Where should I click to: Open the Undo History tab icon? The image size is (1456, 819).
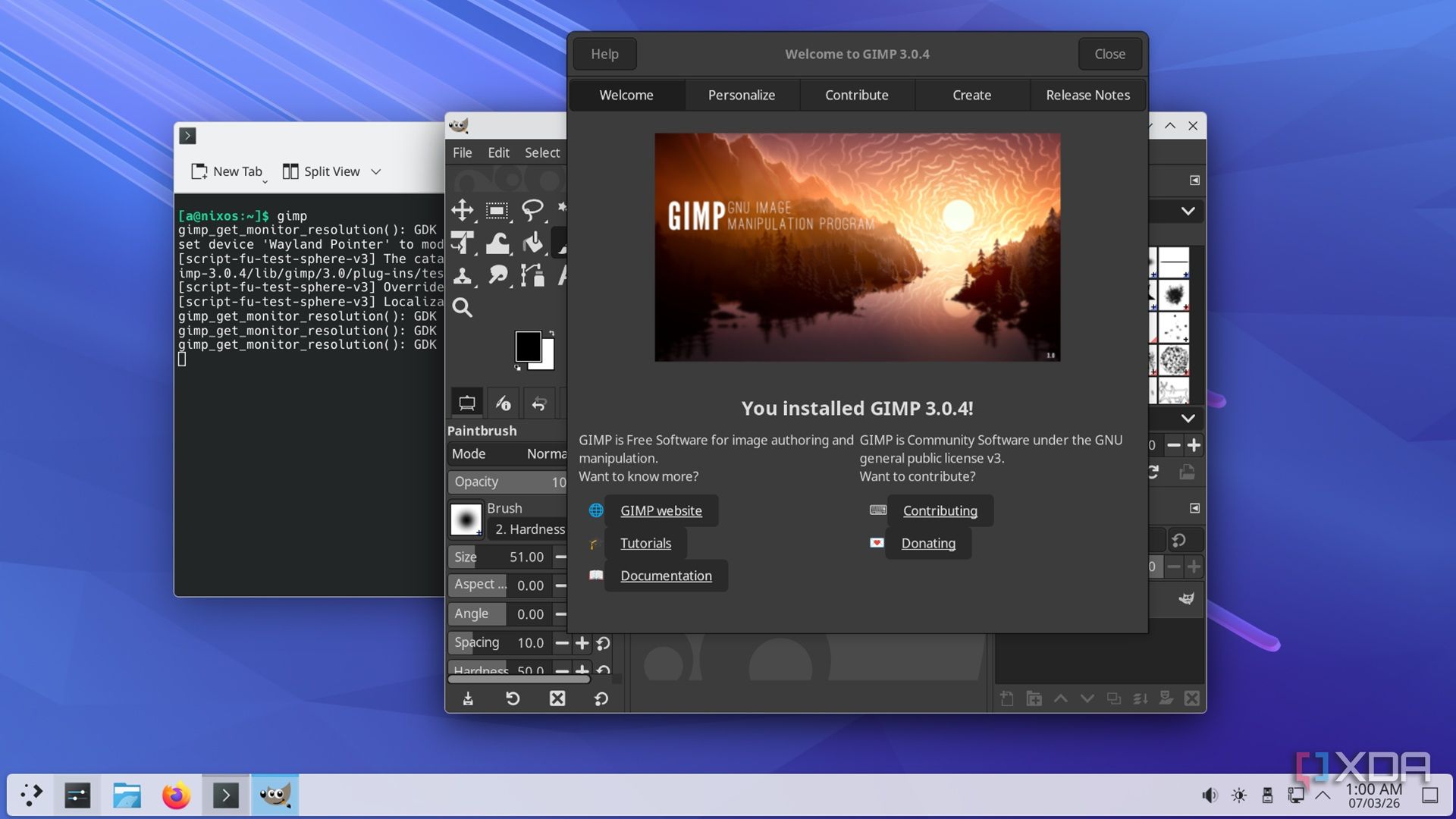(538, 403)
